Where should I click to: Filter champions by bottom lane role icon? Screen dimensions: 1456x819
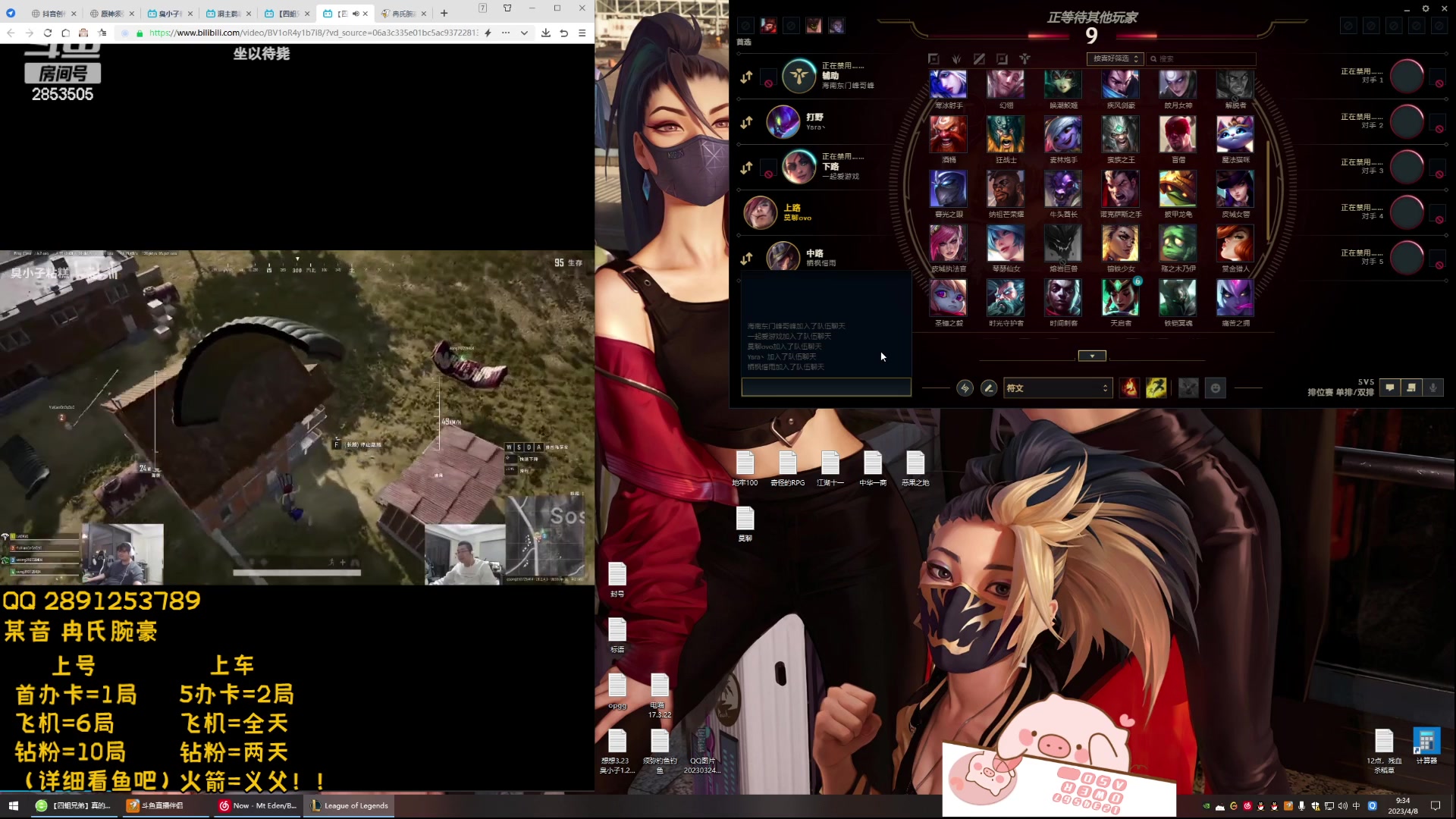pyautogui.click(x=1002, y=58)
